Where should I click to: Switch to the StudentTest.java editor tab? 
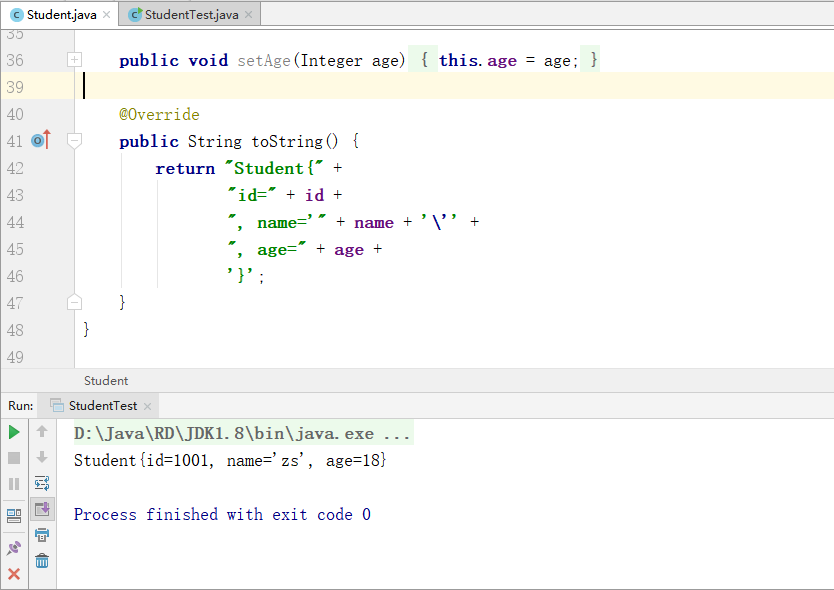pos(190,14)
